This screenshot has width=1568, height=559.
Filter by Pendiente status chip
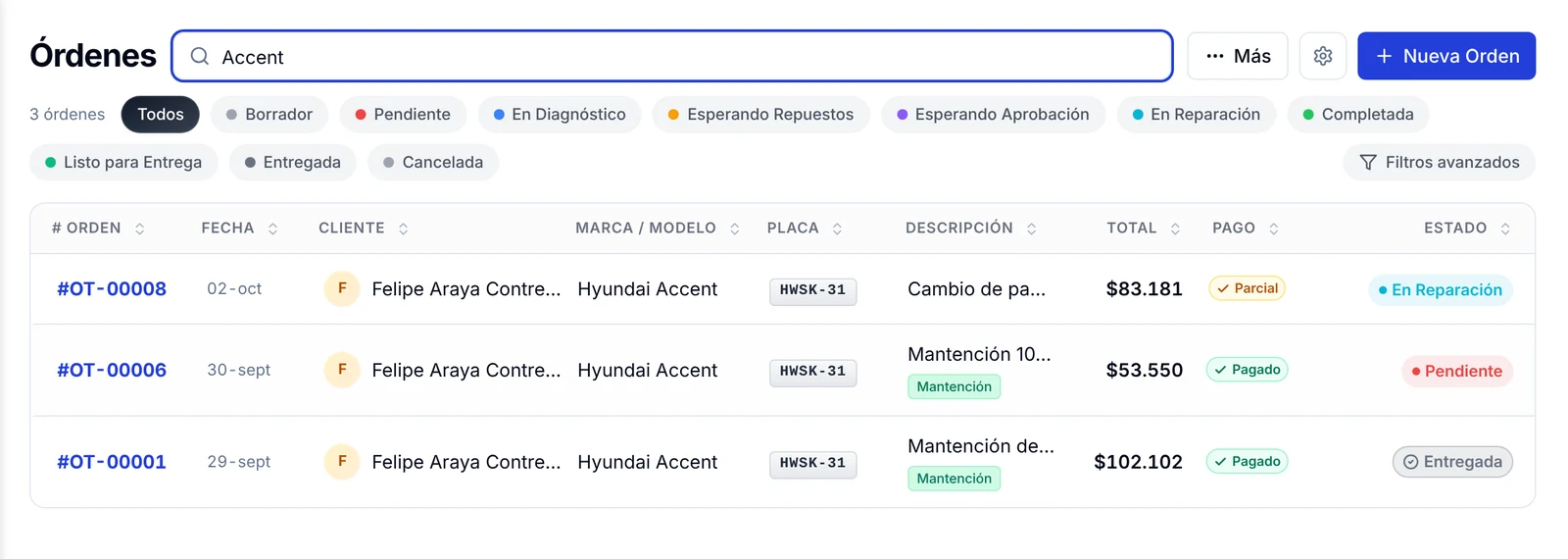(403, 114)
